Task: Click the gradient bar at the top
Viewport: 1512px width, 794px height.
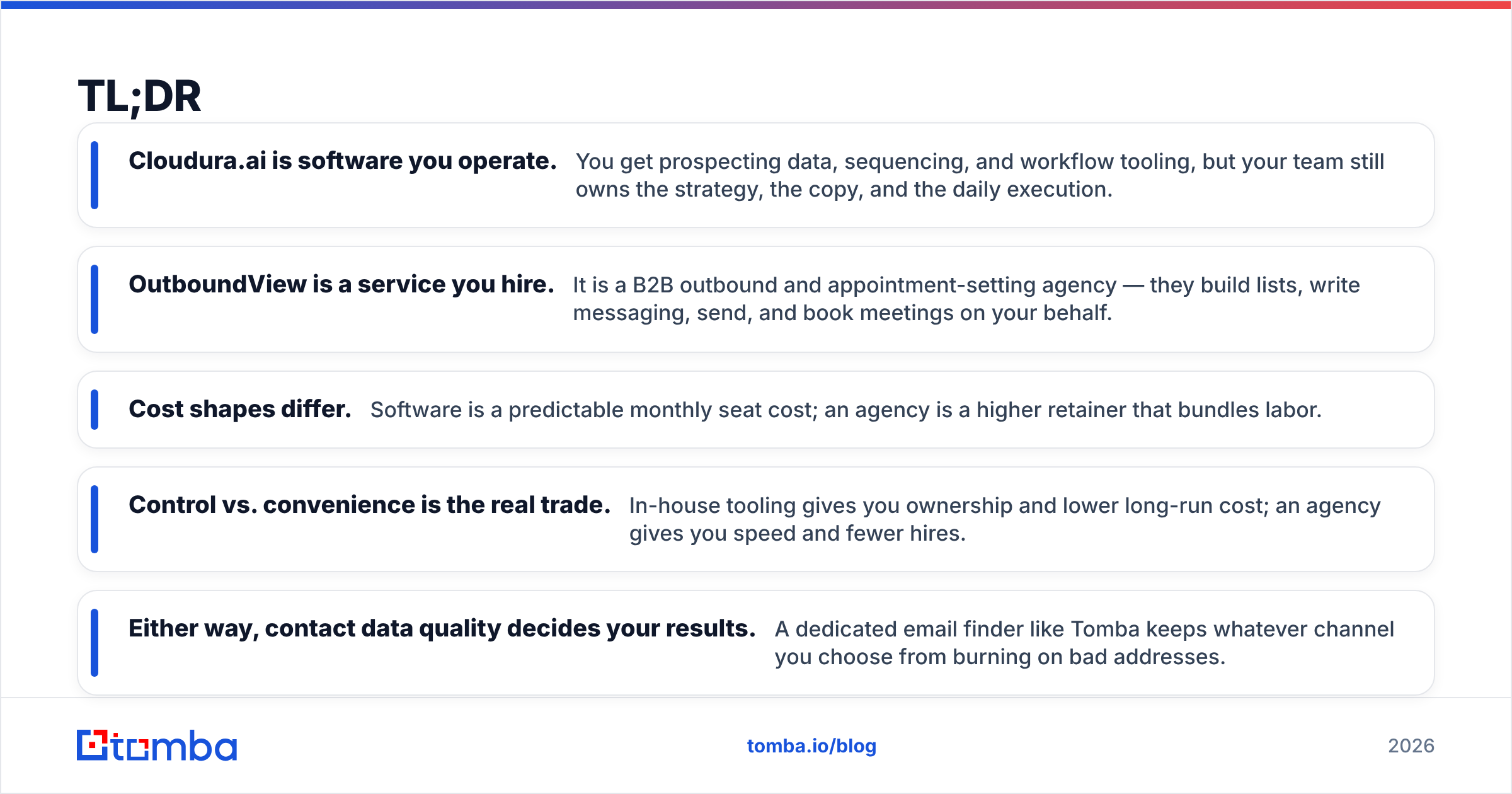Action: [x=756, y=4]
